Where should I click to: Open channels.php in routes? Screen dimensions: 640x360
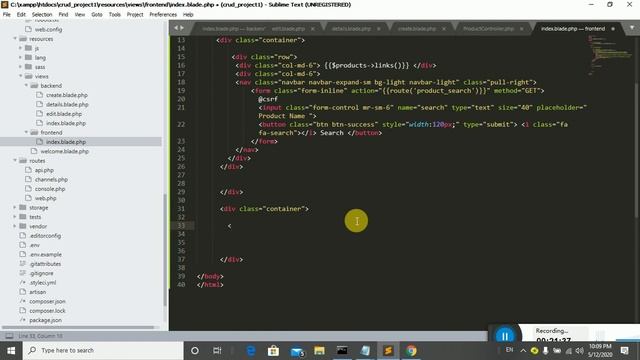point(51,180)
